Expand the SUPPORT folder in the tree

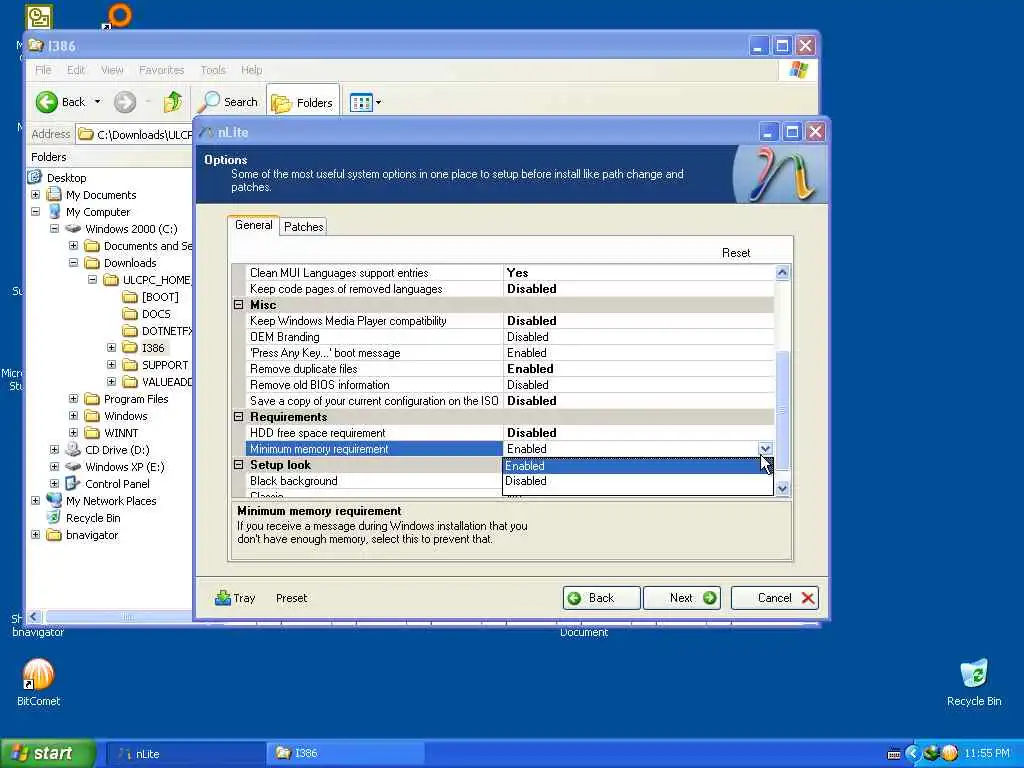pyautogui.click(x=112, y=365)
